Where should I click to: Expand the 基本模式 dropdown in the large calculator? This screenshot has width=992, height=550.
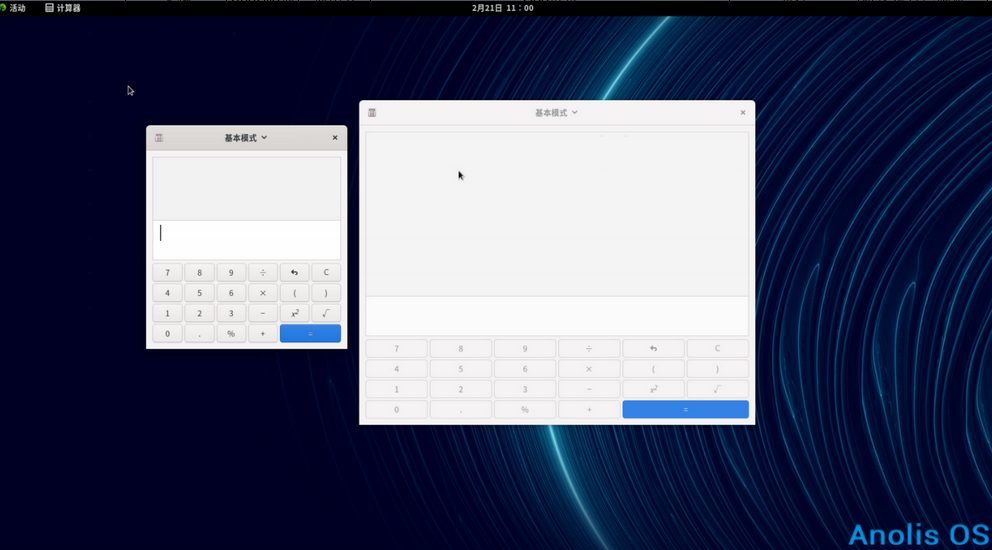[x=557, y=113]
